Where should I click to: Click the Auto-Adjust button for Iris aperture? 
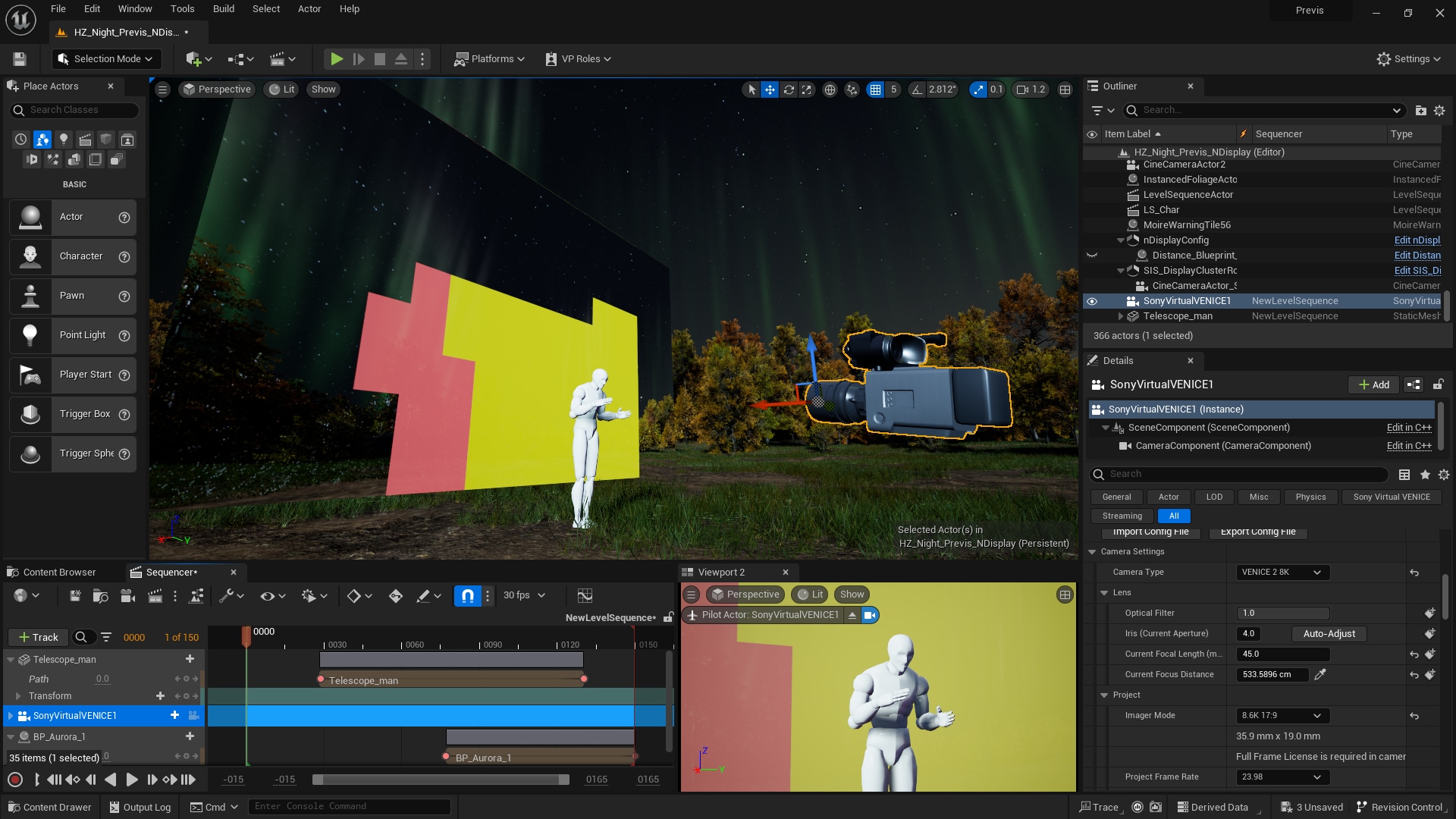point(1329,633)
